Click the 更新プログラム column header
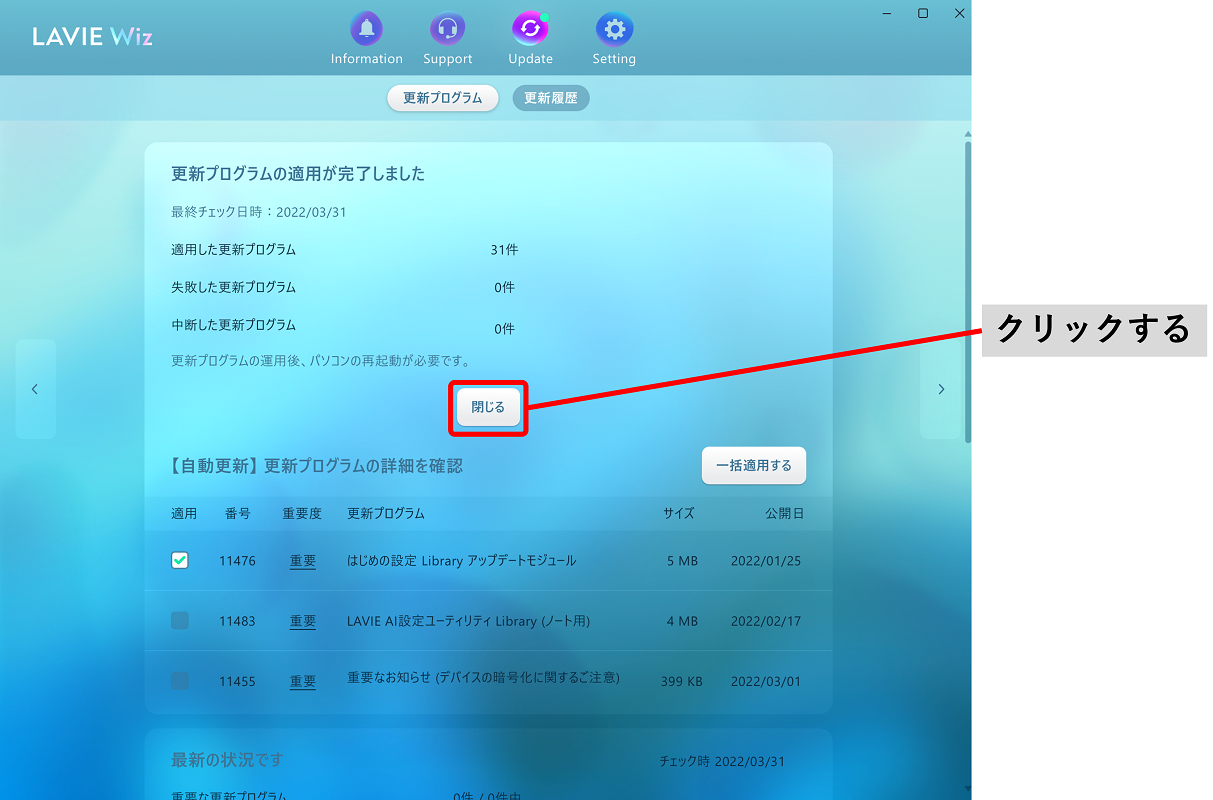Image resolution: width=1213 pixels, height=800 pixels. click(386, 514)
